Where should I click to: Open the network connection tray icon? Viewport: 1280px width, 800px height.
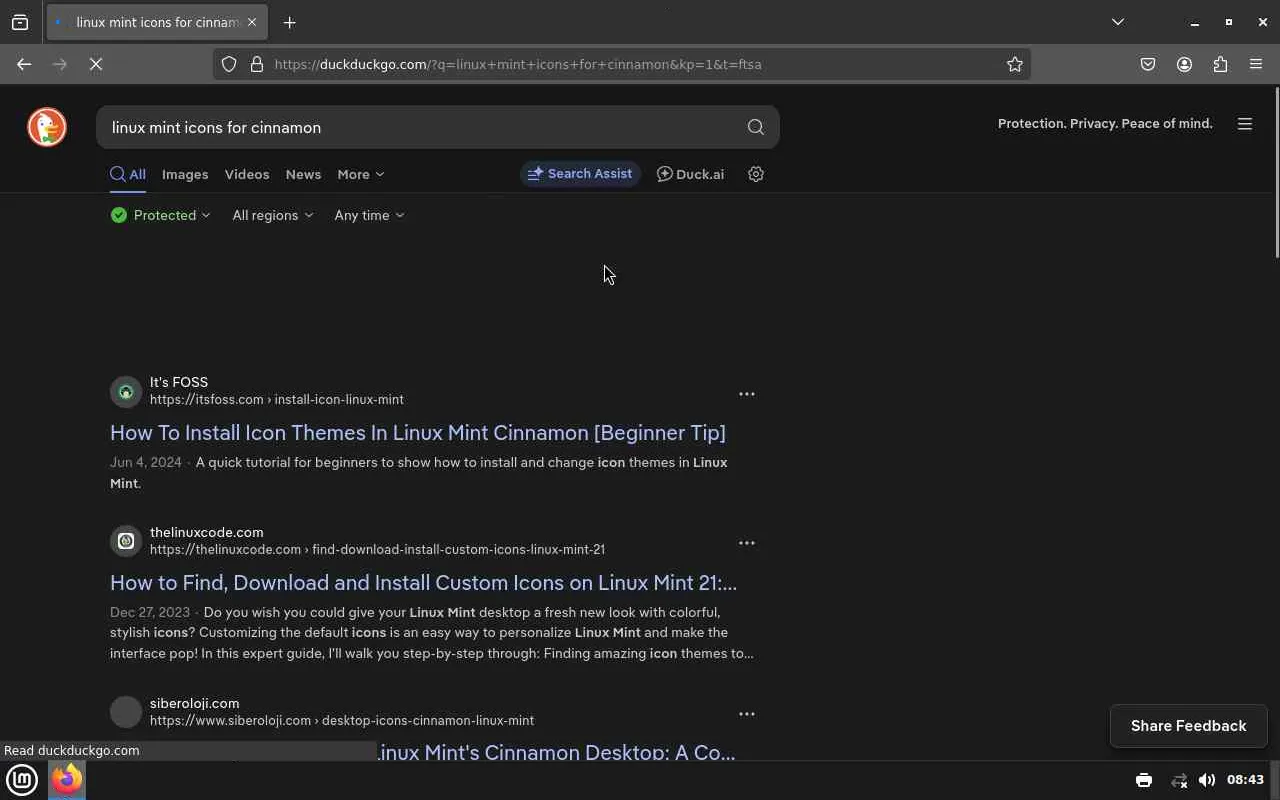(x=1179, y=780)
